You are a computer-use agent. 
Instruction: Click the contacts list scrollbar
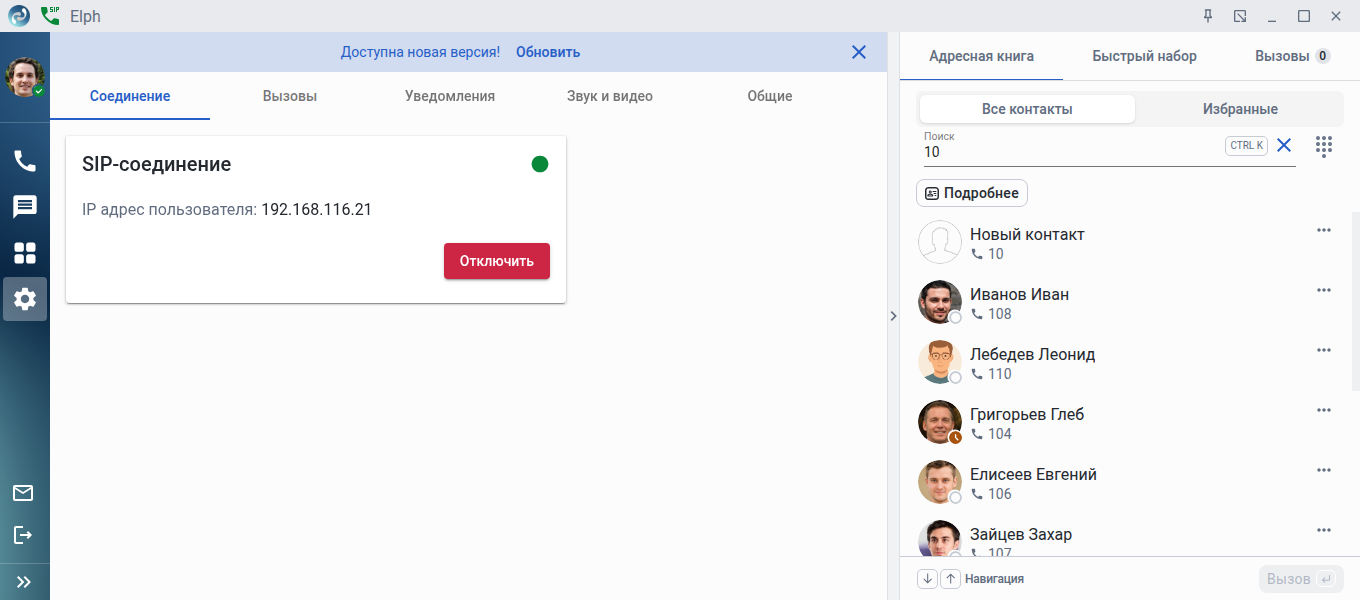click(1355, 300)
